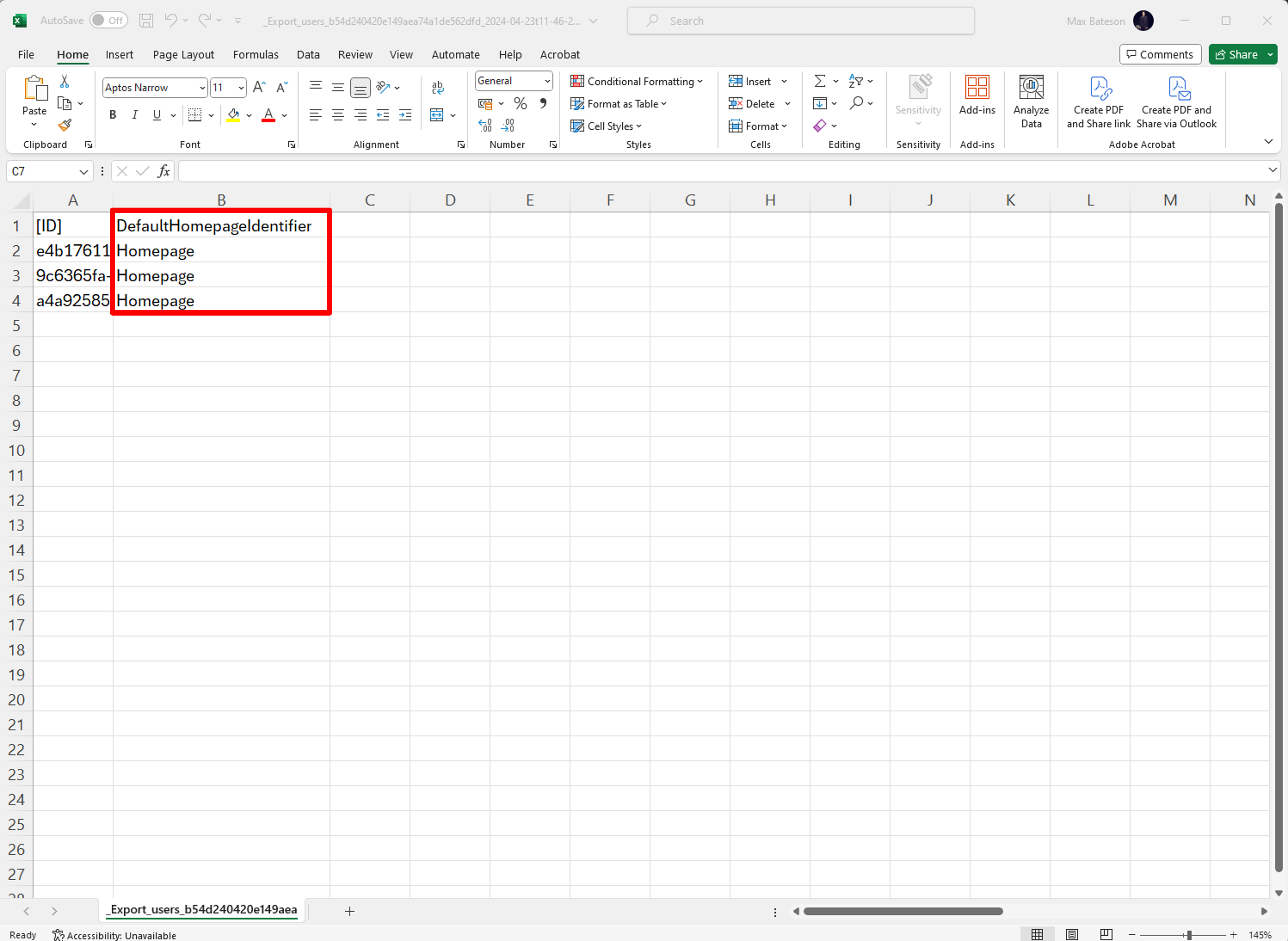Click the Format Painter brush icon
Viewport: 1288px width, 941px height.
click(x=65, y=125)
